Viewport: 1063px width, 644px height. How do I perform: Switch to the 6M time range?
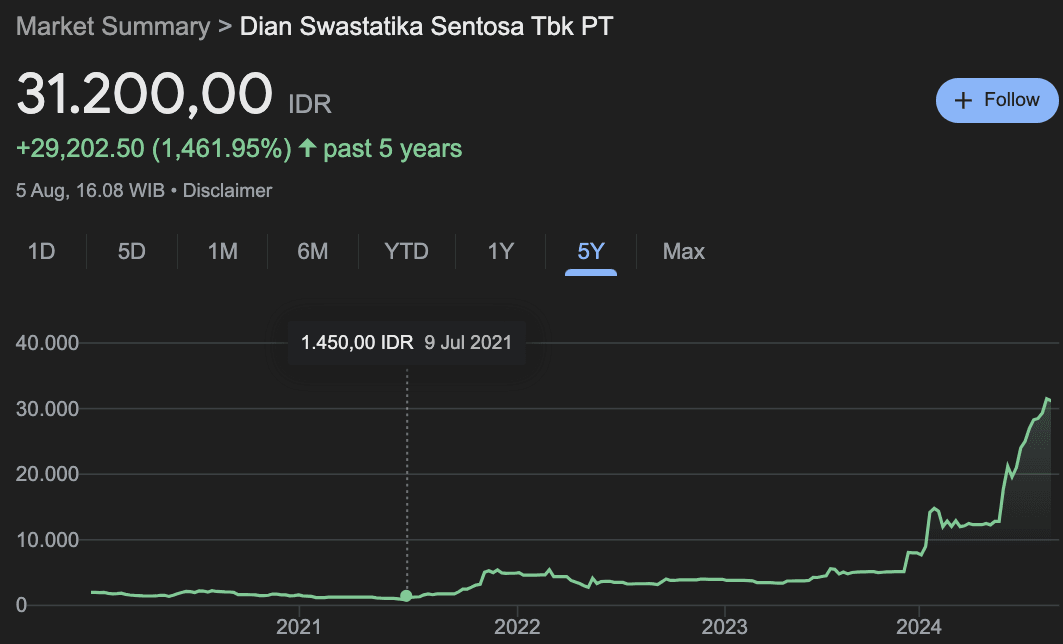click(x=311, y=252)
